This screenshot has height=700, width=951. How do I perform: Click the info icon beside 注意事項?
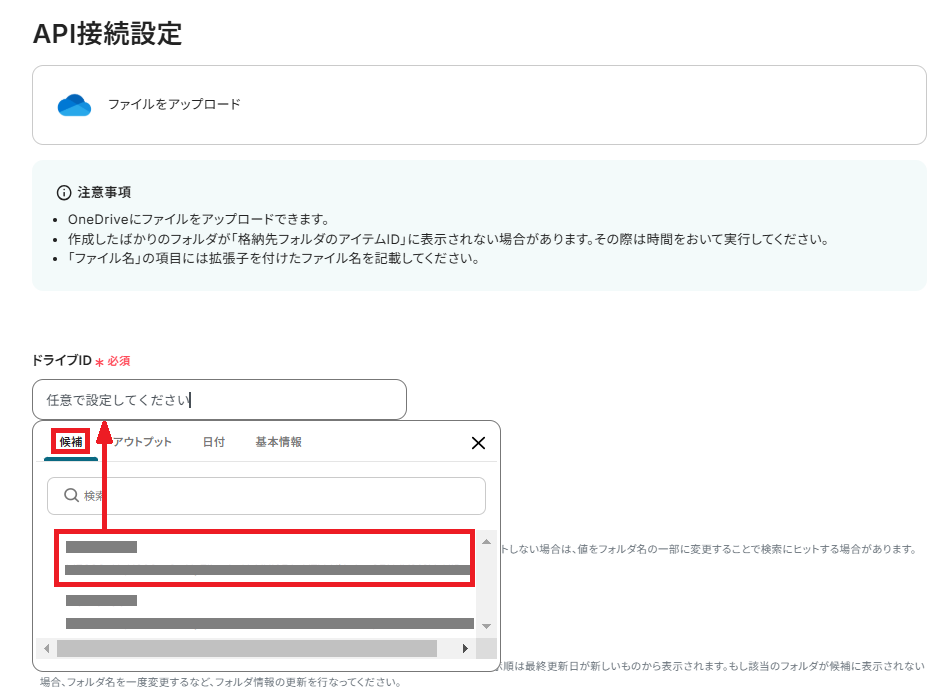(x=64, y=192)
